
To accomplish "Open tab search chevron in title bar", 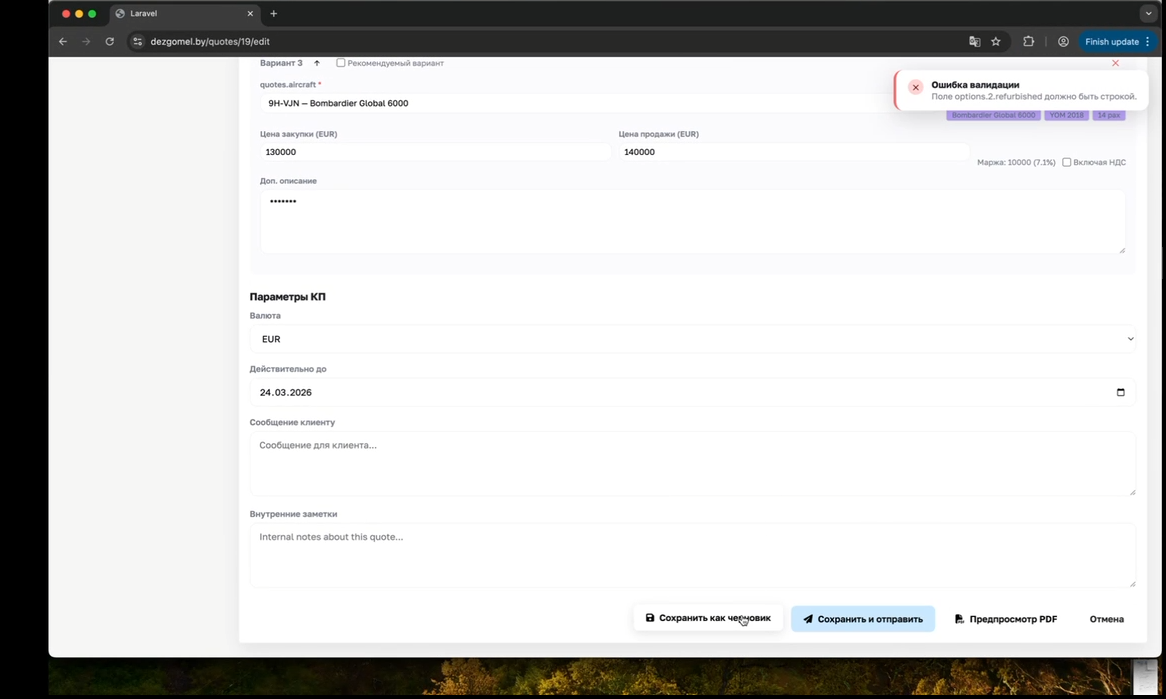I will [x=1148, y=13].
